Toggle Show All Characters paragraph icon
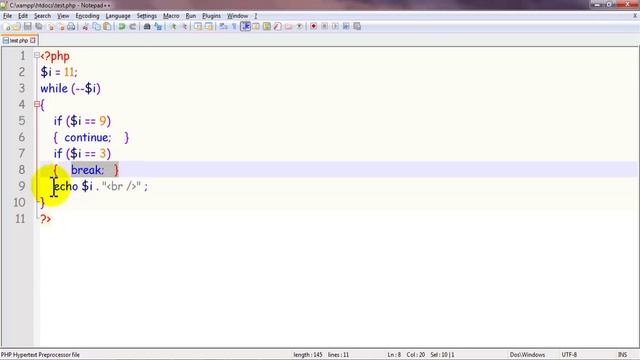 [234, 27]
